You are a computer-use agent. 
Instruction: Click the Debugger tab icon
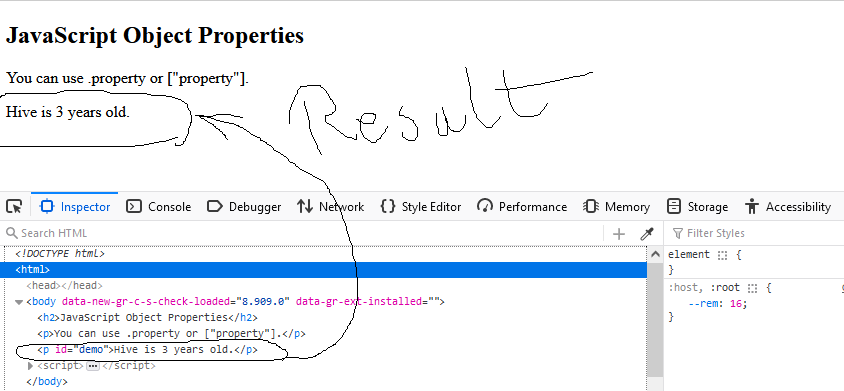[x=215, y=206]
